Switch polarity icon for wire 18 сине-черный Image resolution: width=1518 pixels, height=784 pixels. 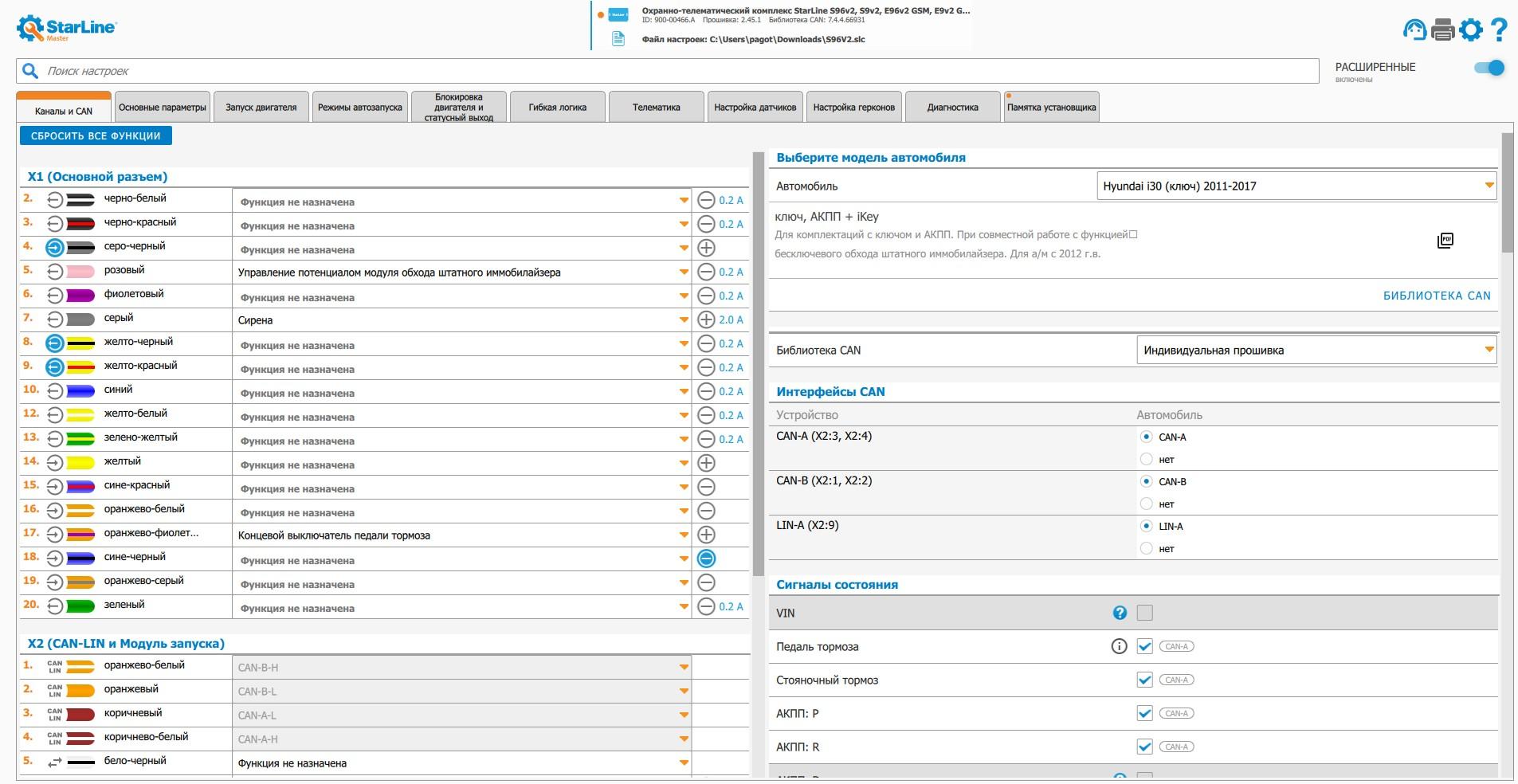tap(706, 559)
